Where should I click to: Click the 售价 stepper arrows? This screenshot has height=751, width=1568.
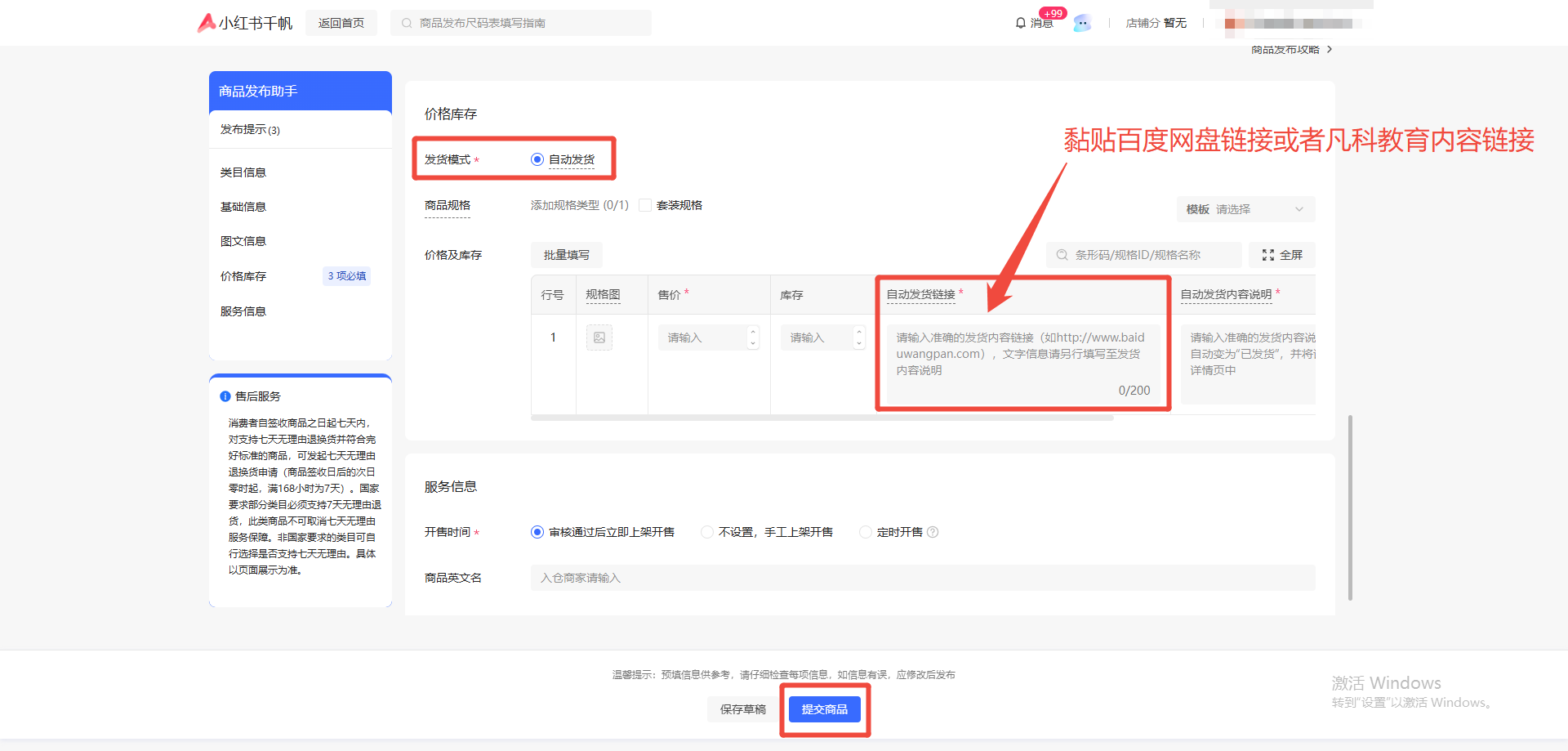coord(753,338)
